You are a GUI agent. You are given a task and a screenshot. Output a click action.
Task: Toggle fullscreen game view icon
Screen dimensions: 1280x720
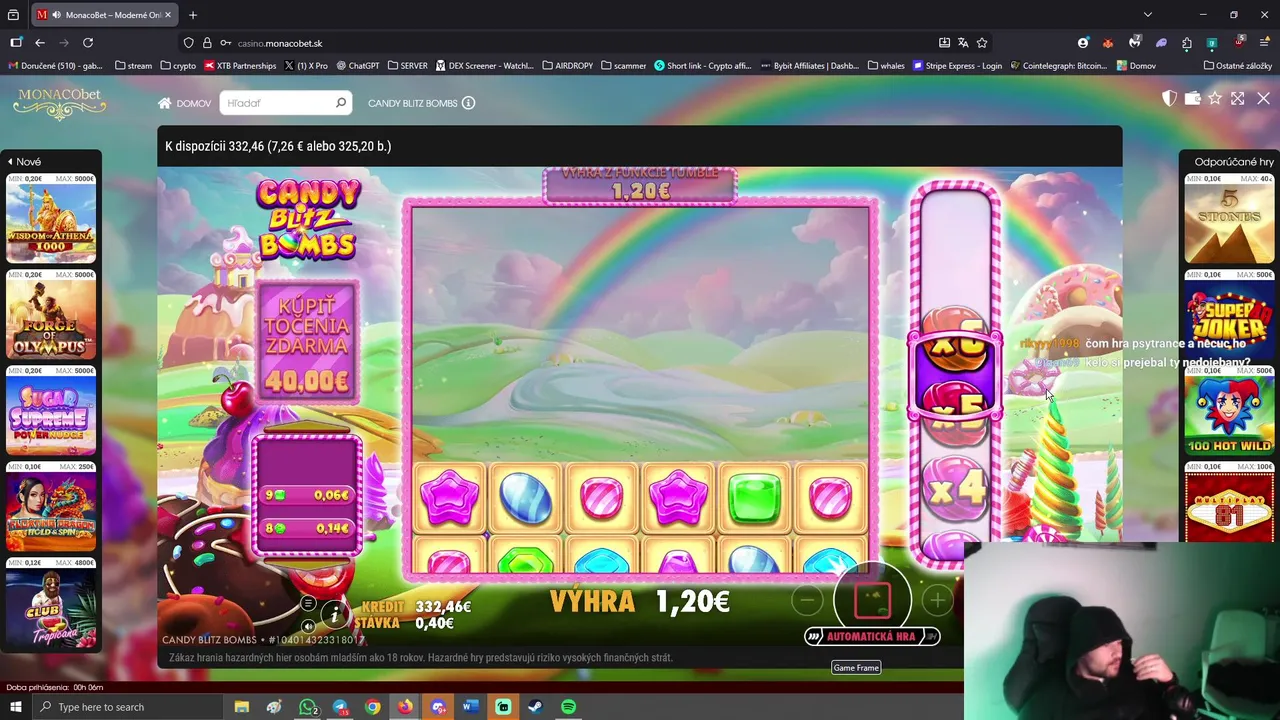[x=1238, y=98]
